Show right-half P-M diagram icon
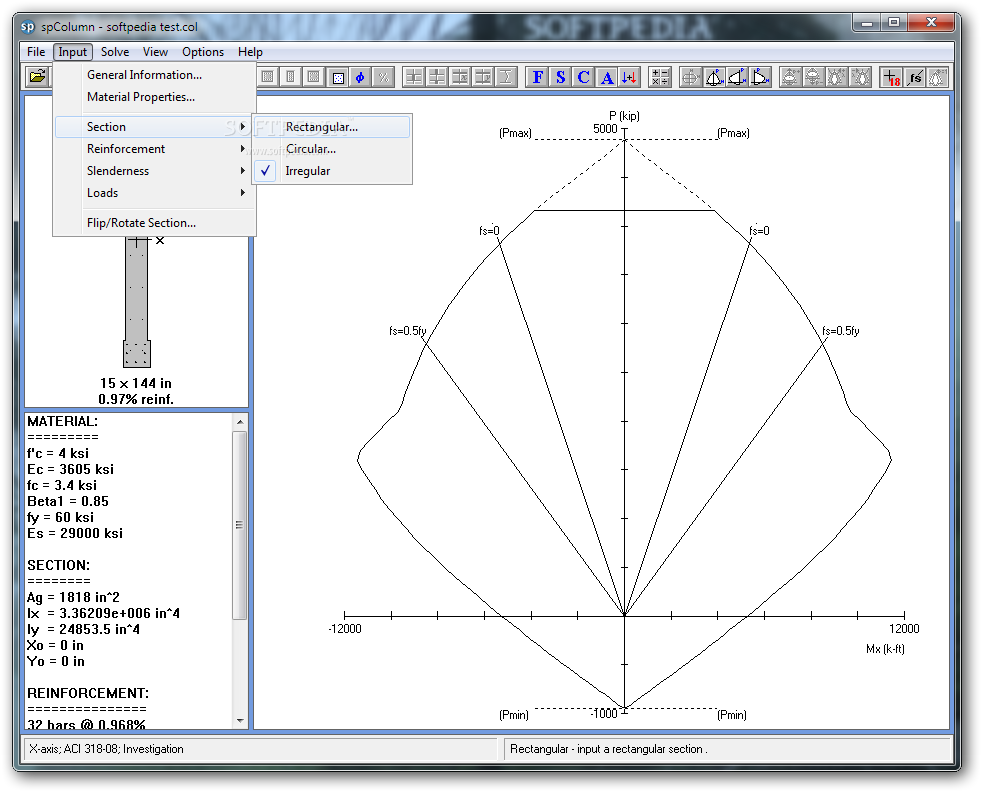 [760, 77]
